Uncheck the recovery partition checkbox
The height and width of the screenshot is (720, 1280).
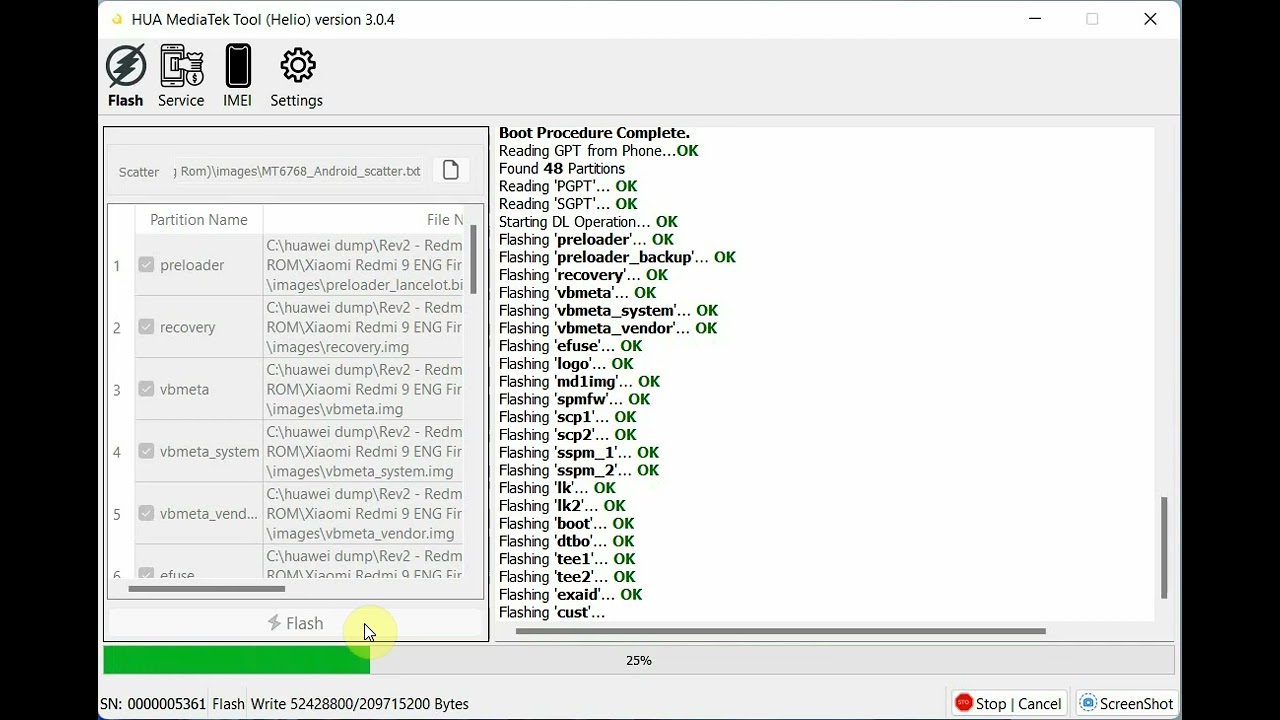click(x=146, y=327)
